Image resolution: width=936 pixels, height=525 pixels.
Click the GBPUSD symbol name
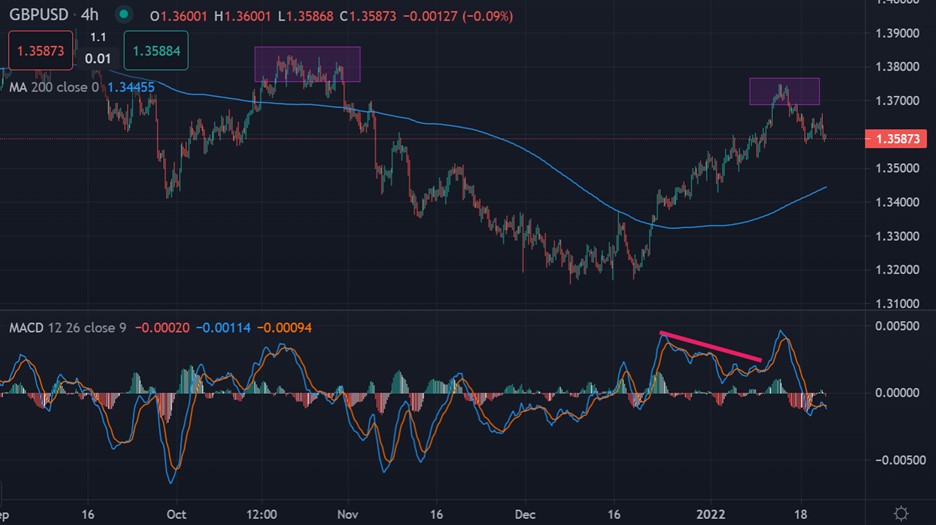click(38, 14)
